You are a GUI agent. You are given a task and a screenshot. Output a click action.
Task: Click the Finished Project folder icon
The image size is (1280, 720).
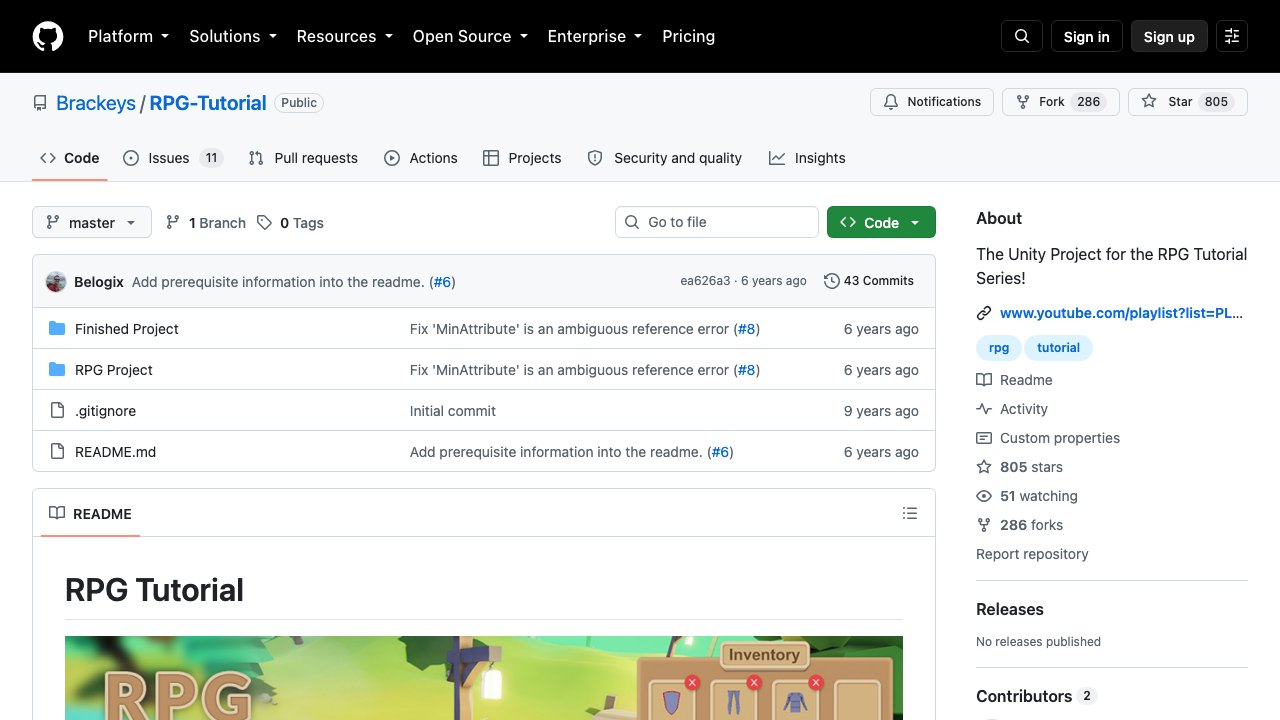pyautogui.click(x=57, y=329)
